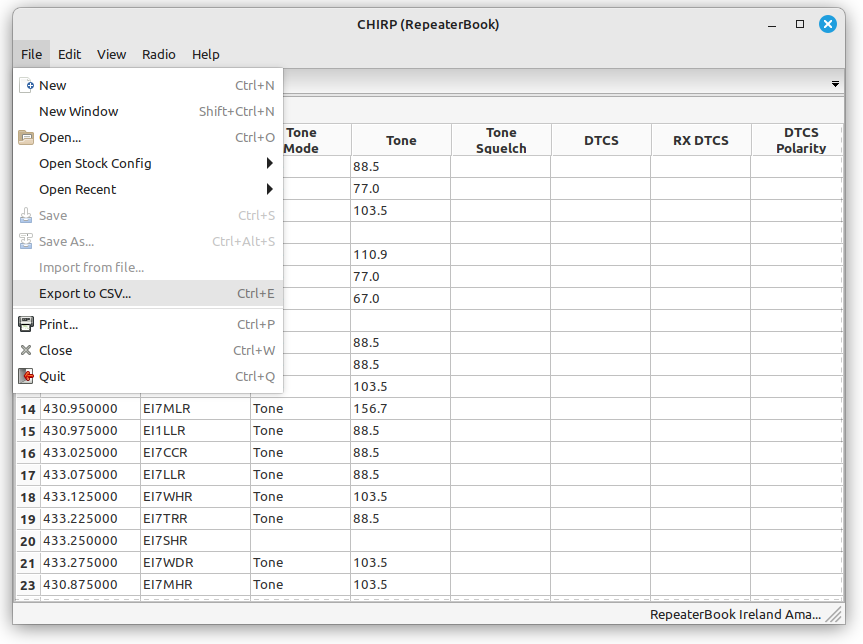Click Tone mode cell in EI7MLR row
The width and height of the screenshot is (863, 644).
[300, 409]
